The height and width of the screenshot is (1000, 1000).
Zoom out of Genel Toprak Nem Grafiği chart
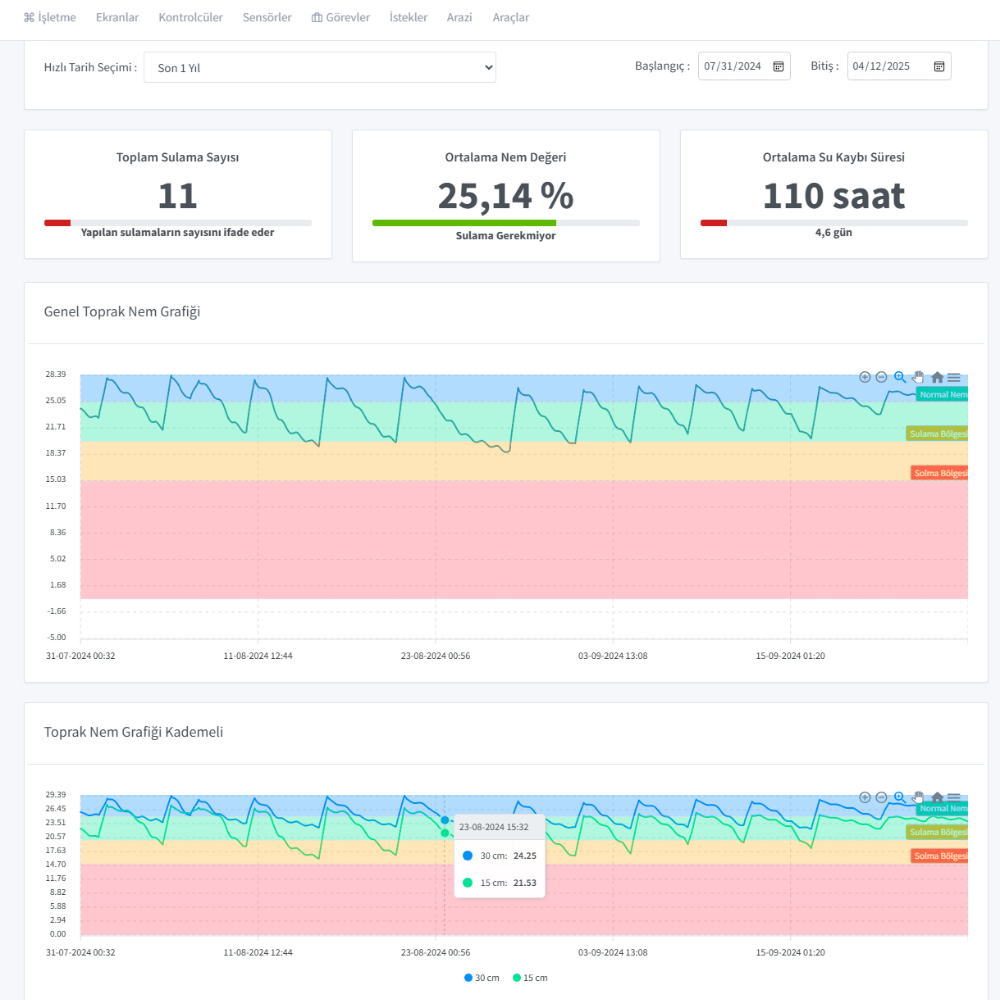(x=881, y=377)
